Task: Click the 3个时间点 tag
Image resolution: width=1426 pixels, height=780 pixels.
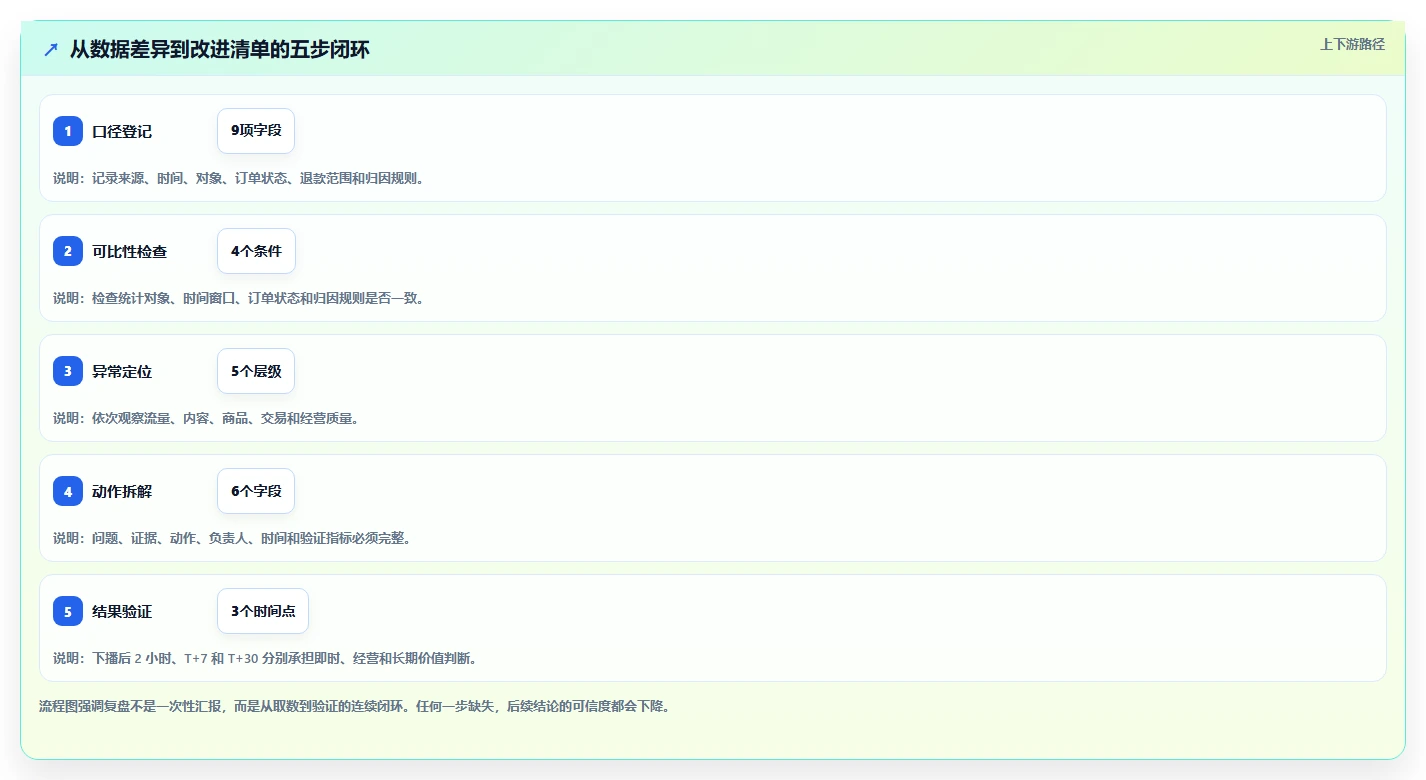Action: coord(263,611)
